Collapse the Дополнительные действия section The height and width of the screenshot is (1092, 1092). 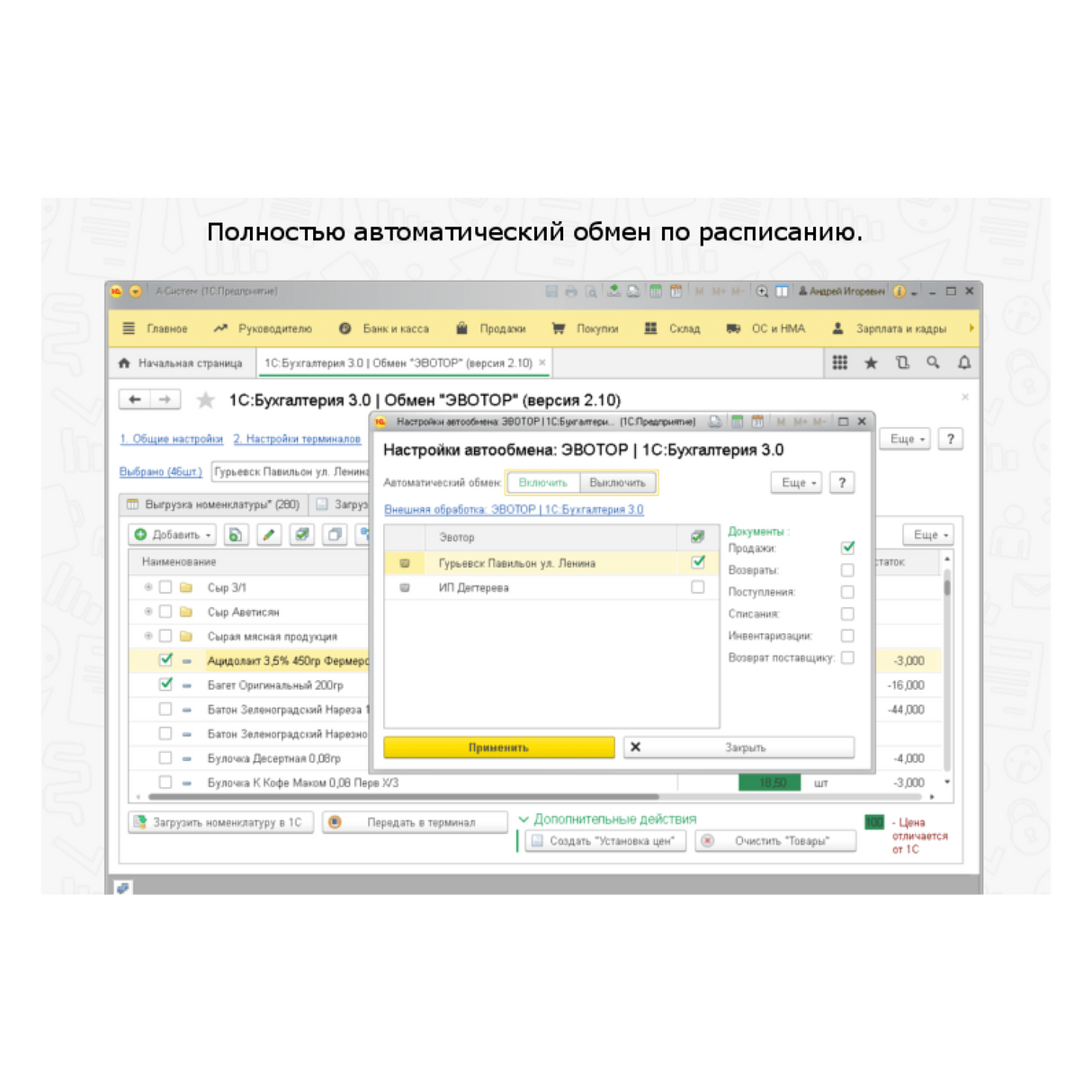[x=608, y=819]
